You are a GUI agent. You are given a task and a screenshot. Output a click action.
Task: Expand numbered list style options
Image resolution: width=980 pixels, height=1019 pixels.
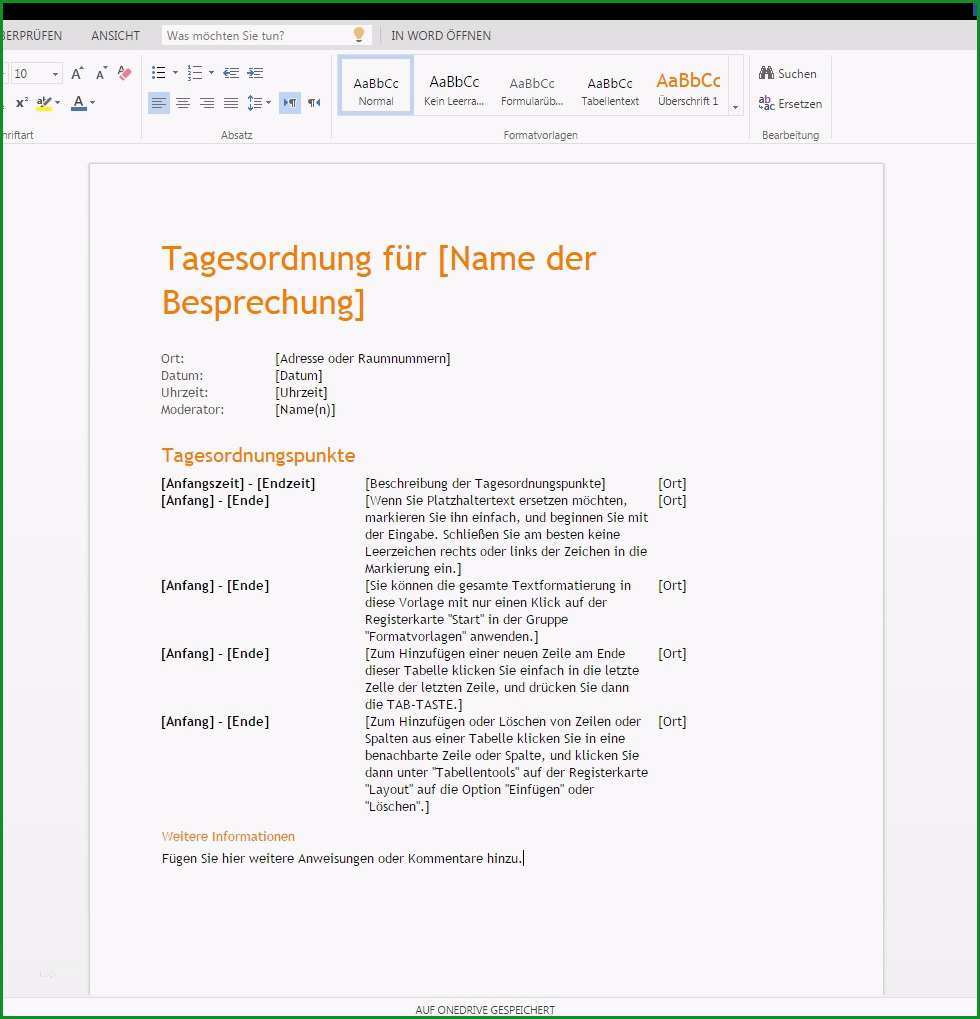pos(211,73)
